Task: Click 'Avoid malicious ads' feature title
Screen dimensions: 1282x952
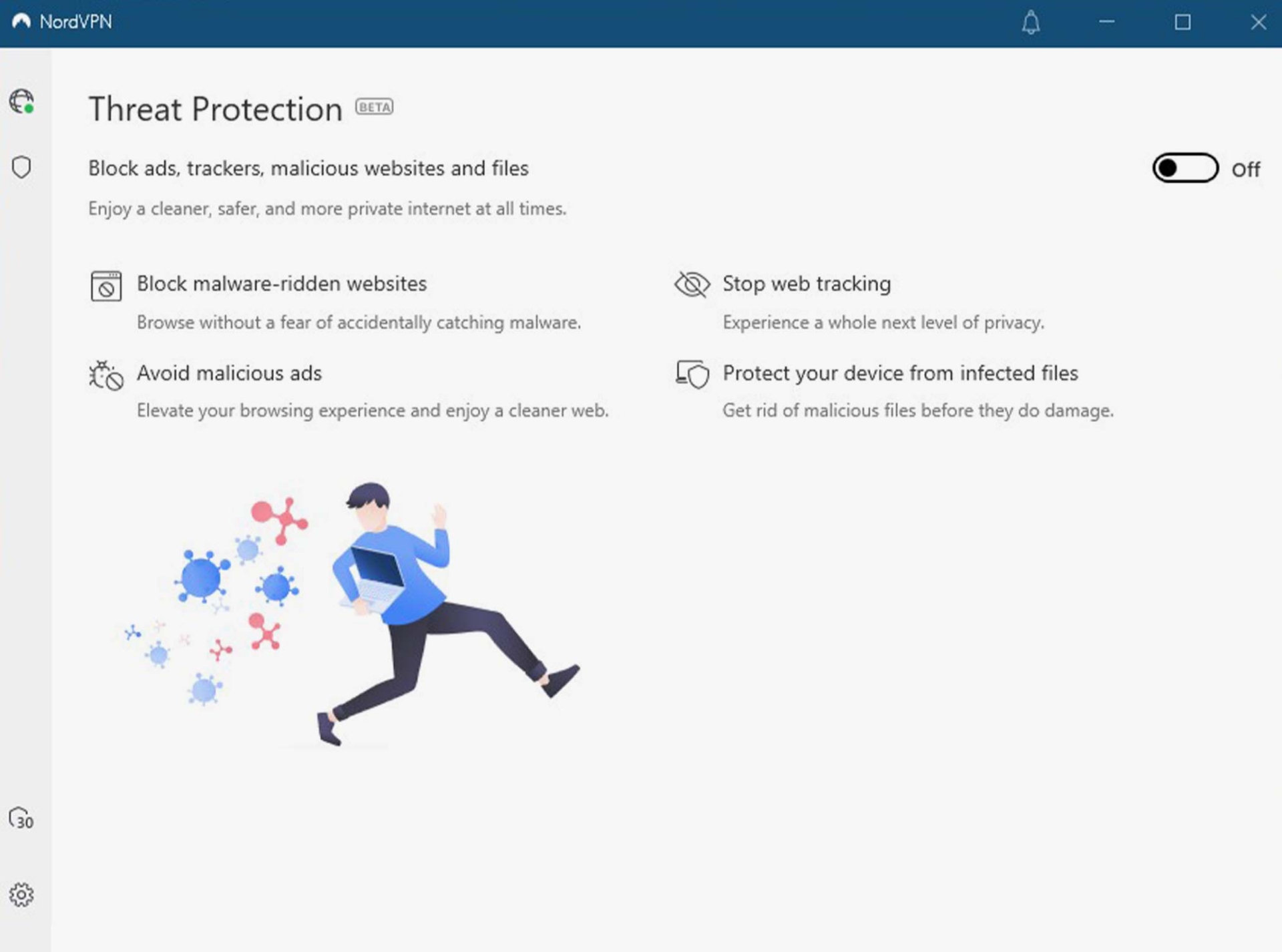Action: (x=229, y=373)
